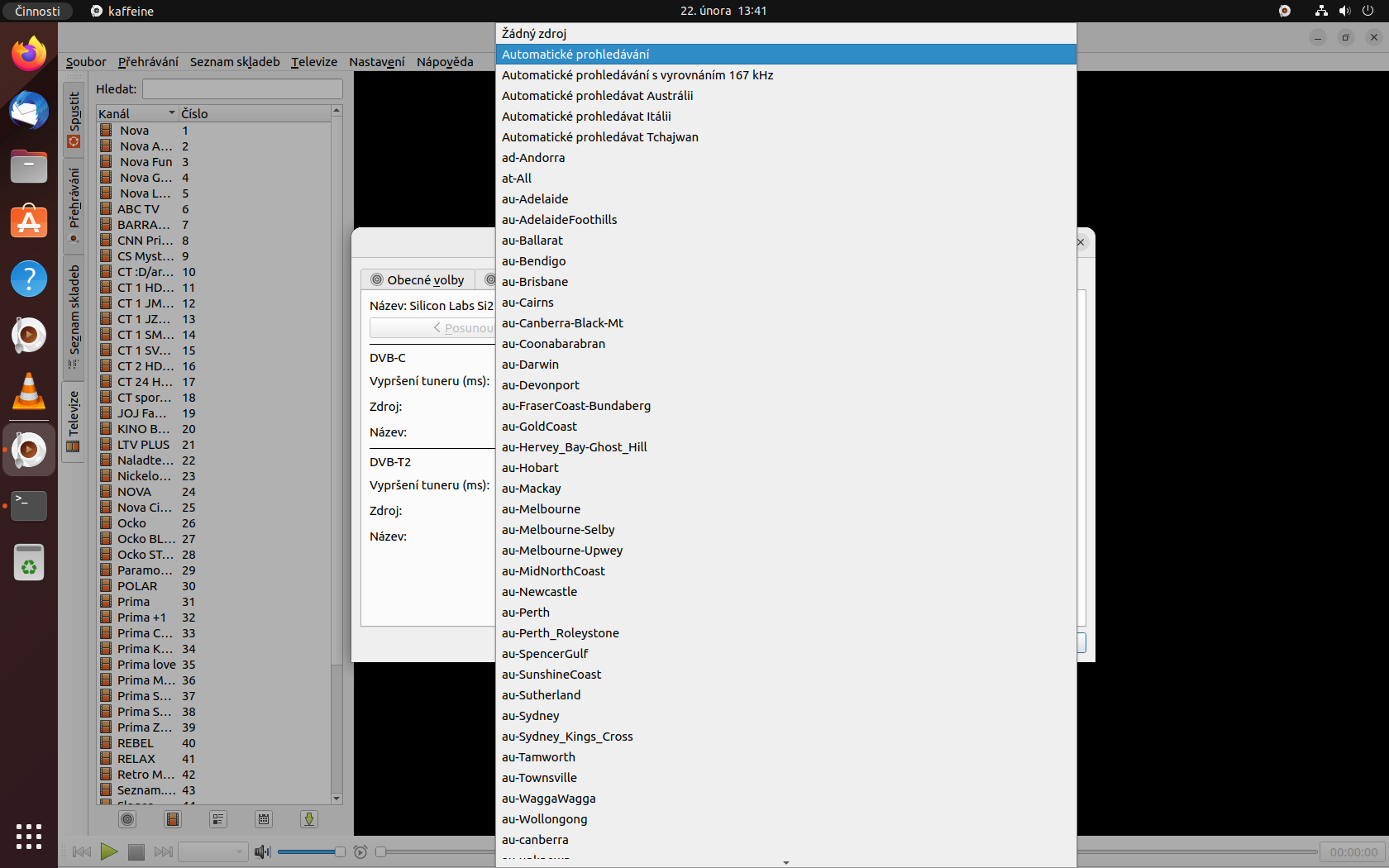Choose 'au-Melbourne' source in dropdown list
This screenshot has width=1389, height=868.
(x=541, y=509)
